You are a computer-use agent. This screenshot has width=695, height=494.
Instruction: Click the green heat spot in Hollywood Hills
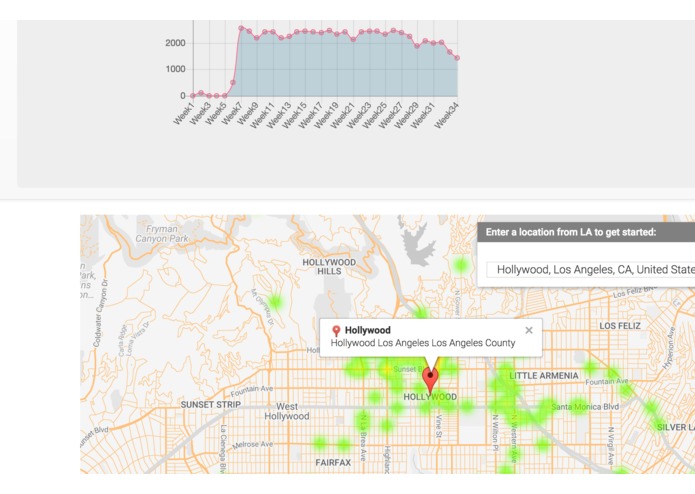[x=275, y=302]
